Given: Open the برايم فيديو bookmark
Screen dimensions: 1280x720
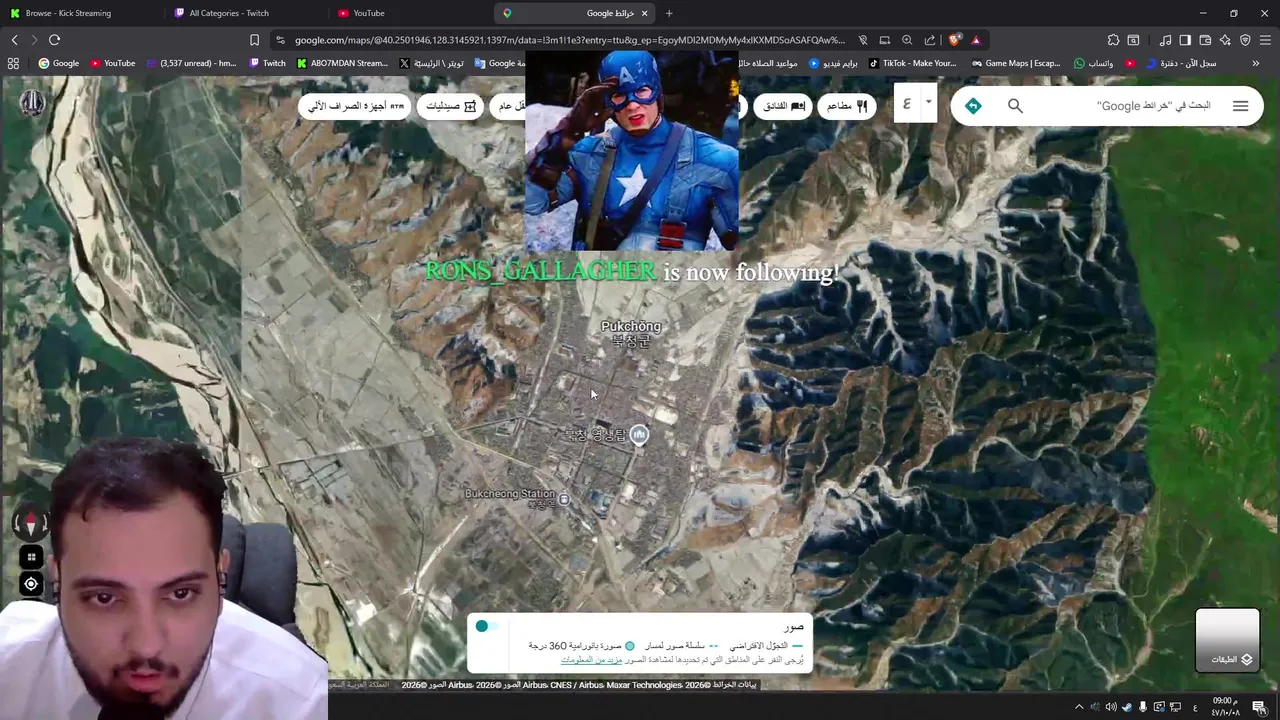Looking at the screenshot, I should 834,63.
